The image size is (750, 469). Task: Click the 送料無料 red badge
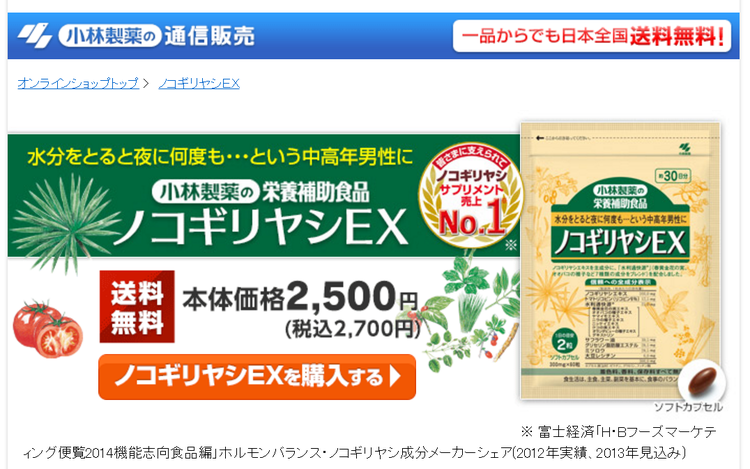pos(137,306)
